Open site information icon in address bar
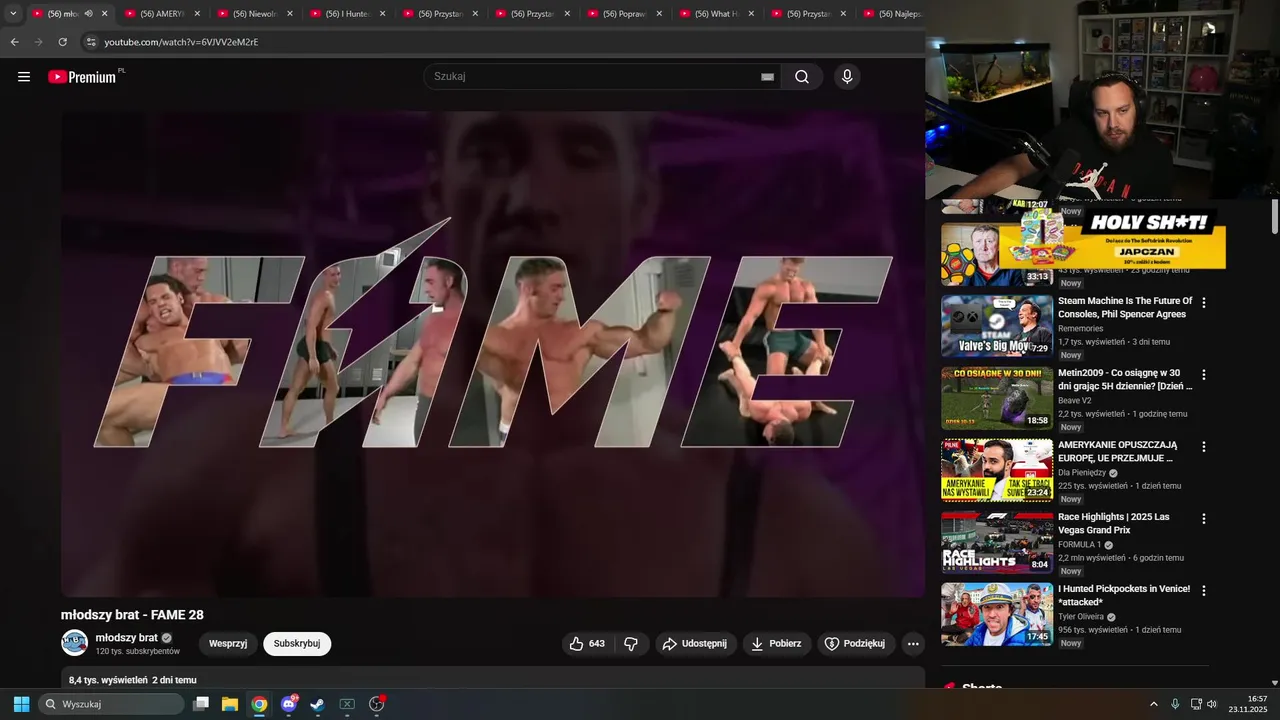The width and height of the screenshot is (1280, 720). (91, 42)
